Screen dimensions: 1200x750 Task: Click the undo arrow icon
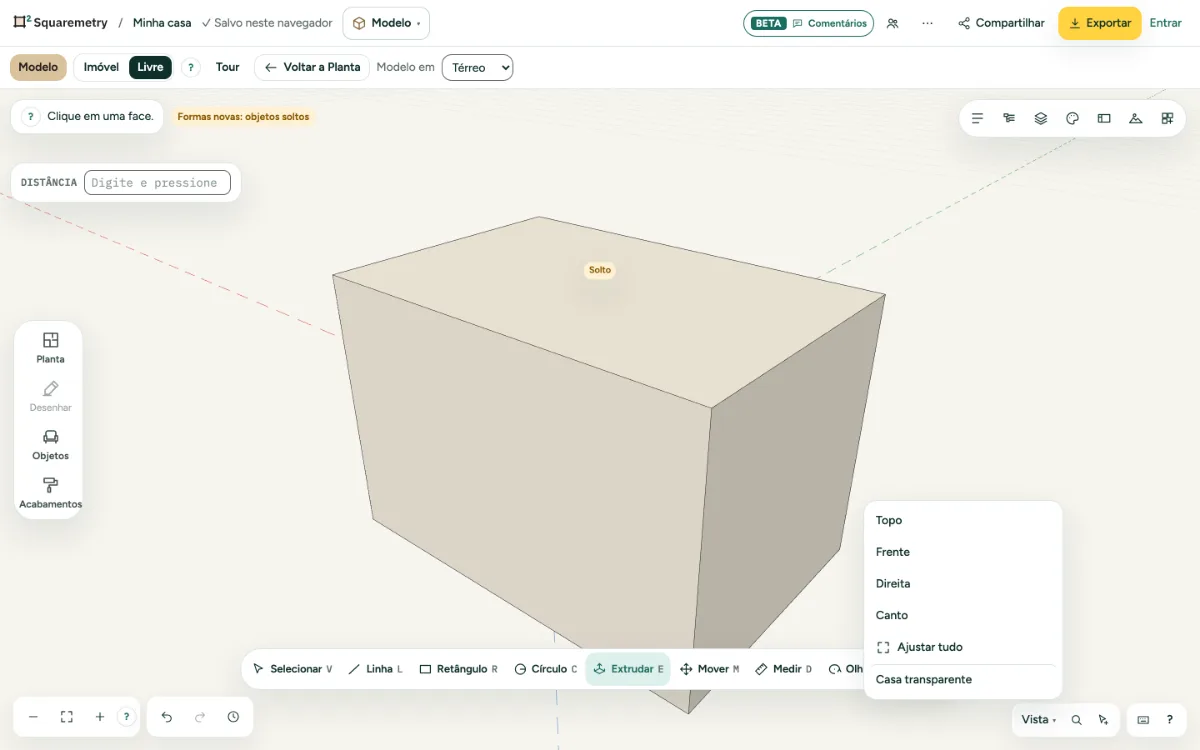click(x=167, y=717)
